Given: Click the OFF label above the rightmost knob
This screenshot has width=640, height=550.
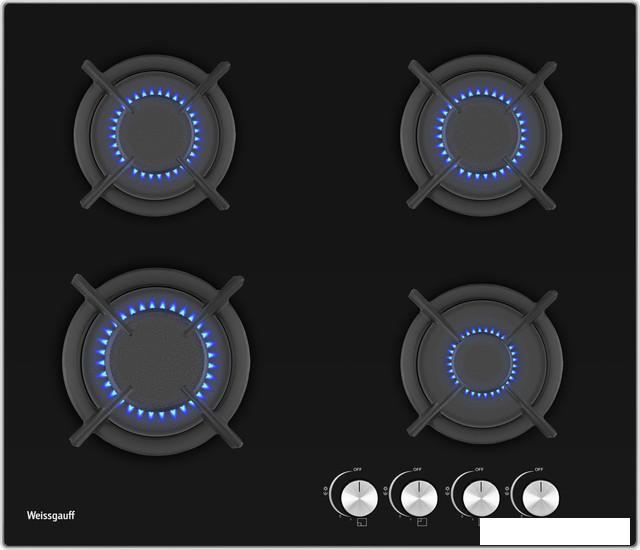Looking at the screenshot, I should tap(540, 468).
